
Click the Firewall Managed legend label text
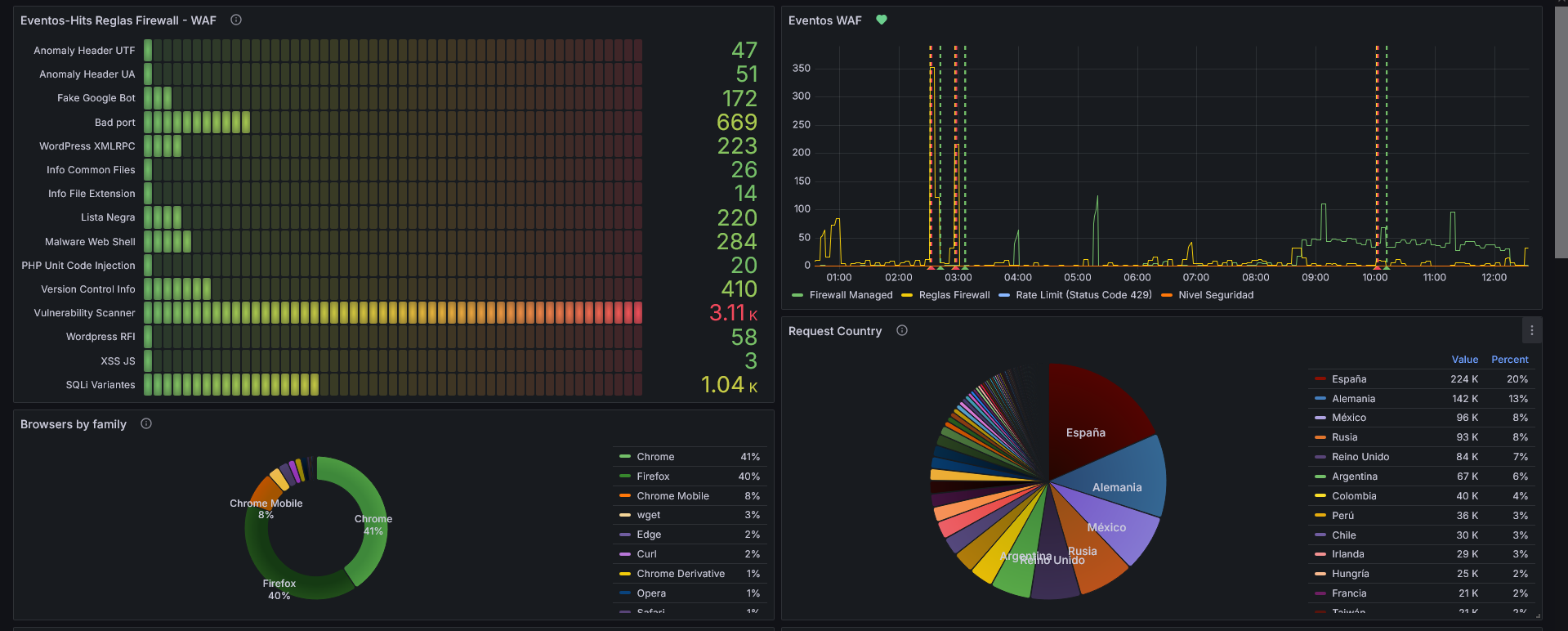pyautogui.click(x=851, y=295)
